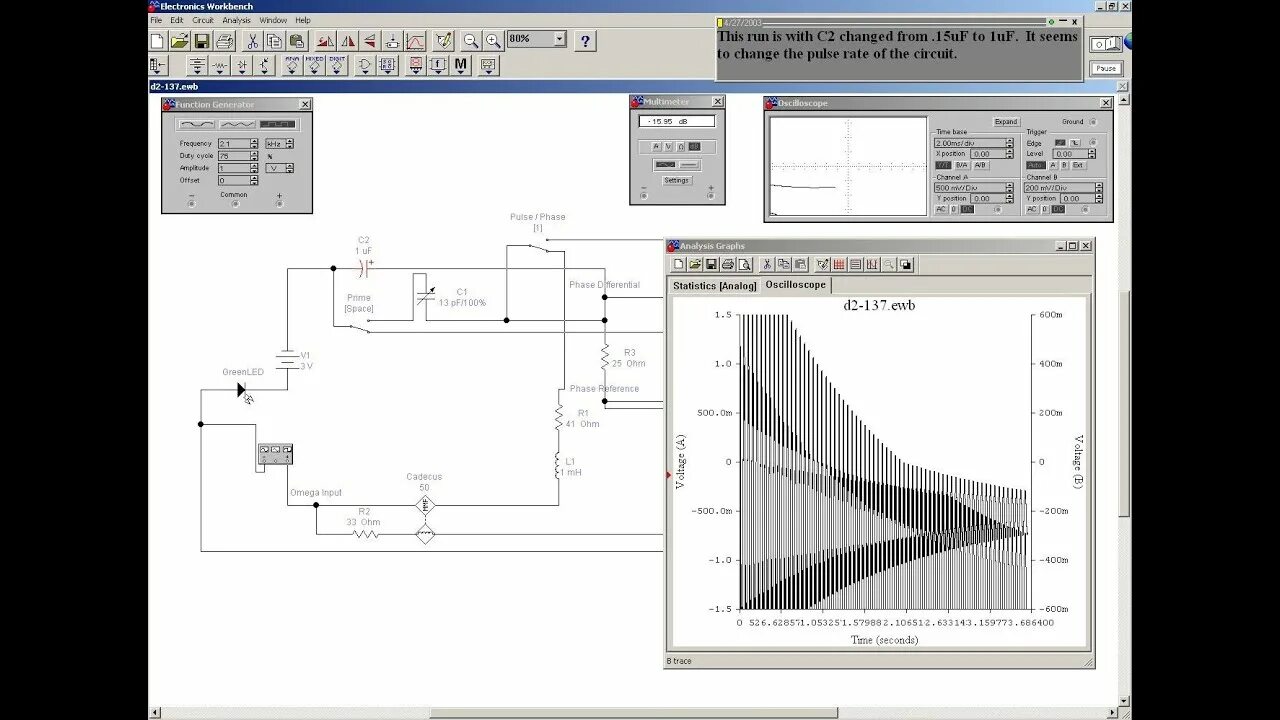Screen dimensions: 1280x720
Task: Change oscilloscope time base 2.00ms/div spinner
Action: (x=1010, y=143)
